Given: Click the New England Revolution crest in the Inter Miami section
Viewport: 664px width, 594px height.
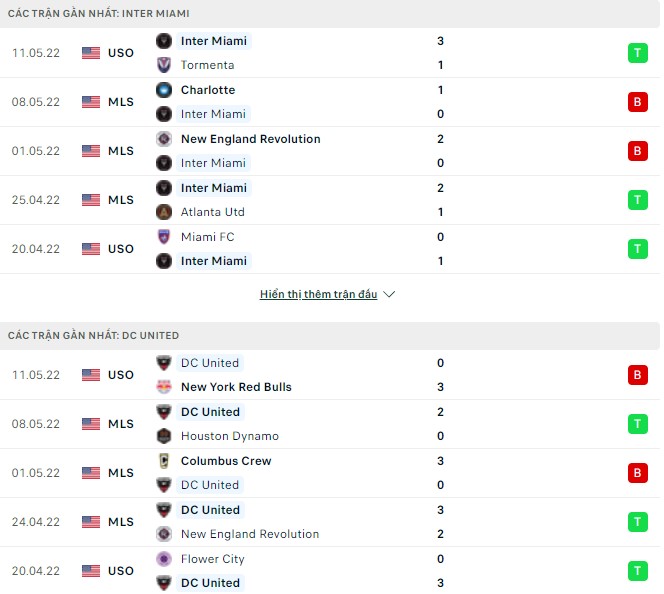Looking at the screenshot, I should point(164,139).
